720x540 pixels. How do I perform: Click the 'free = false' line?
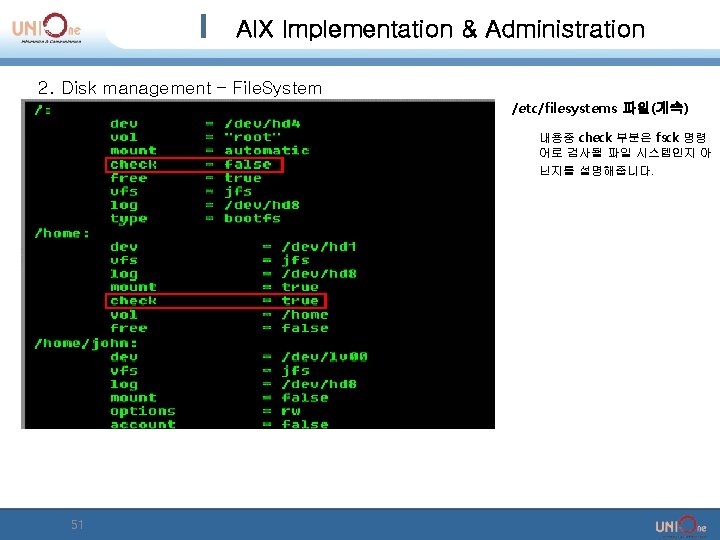(219, 328)
